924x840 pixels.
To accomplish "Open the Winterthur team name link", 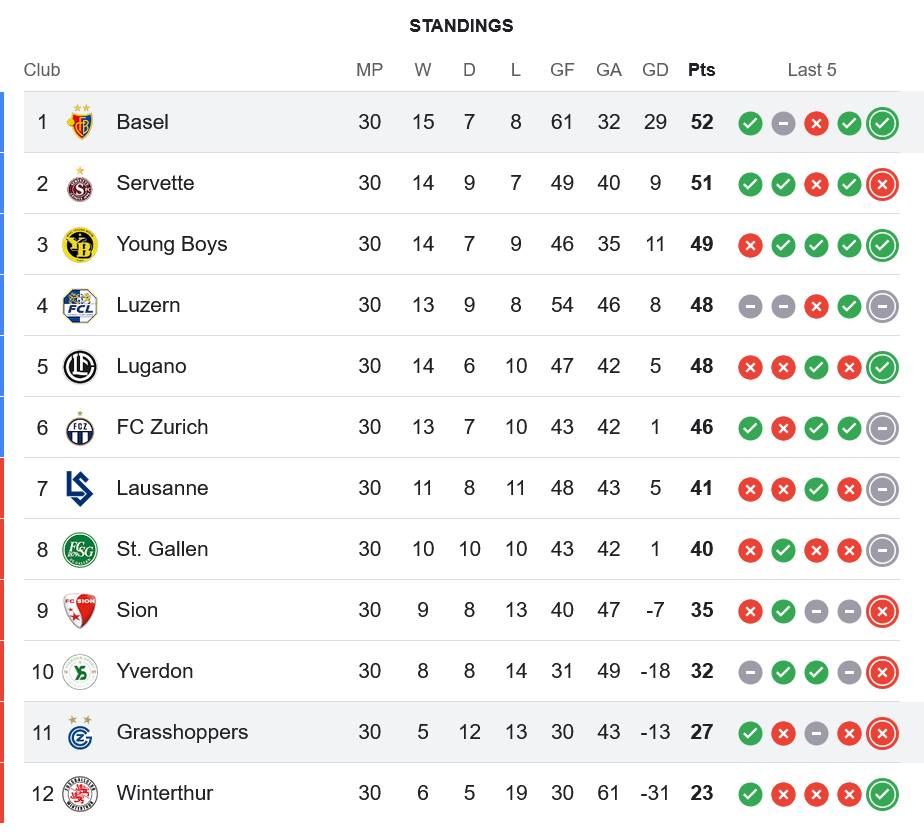I will (165, 793).
